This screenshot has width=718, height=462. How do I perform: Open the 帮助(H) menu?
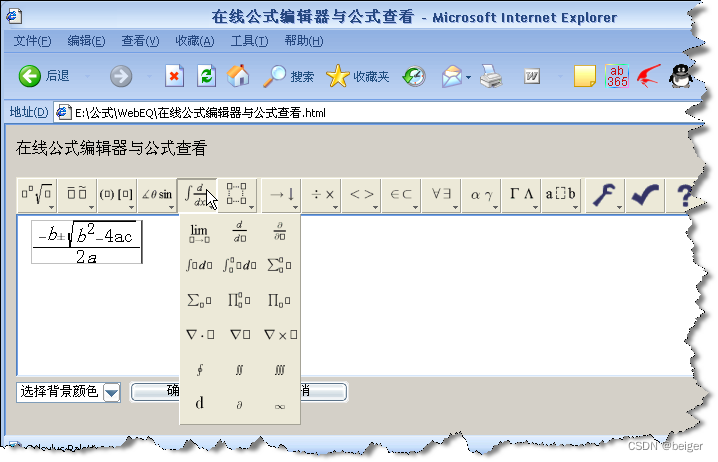click(304, 41)
